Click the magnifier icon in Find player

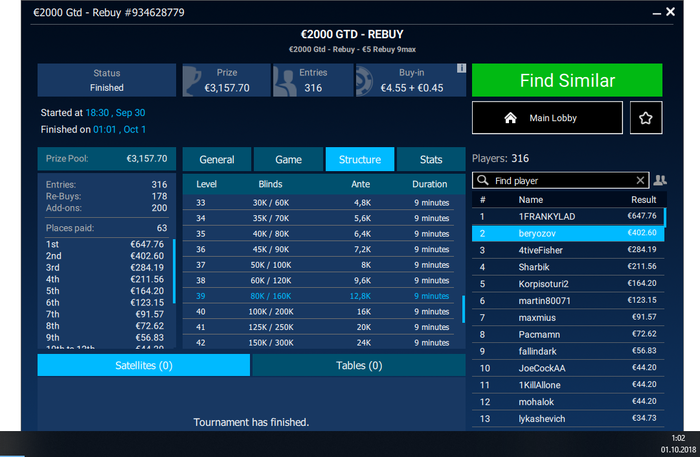(x=483, y=180)
